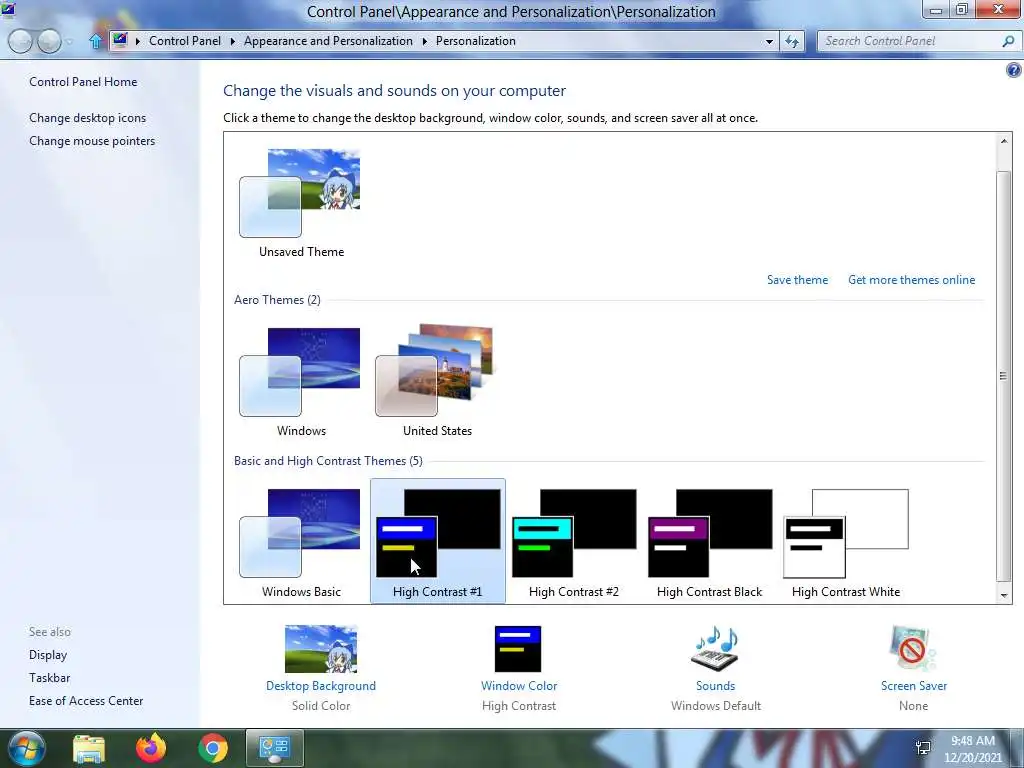Screen dimensions: 1024x768
Task: Click the window title bar system icon
Action: click(8, 9)
